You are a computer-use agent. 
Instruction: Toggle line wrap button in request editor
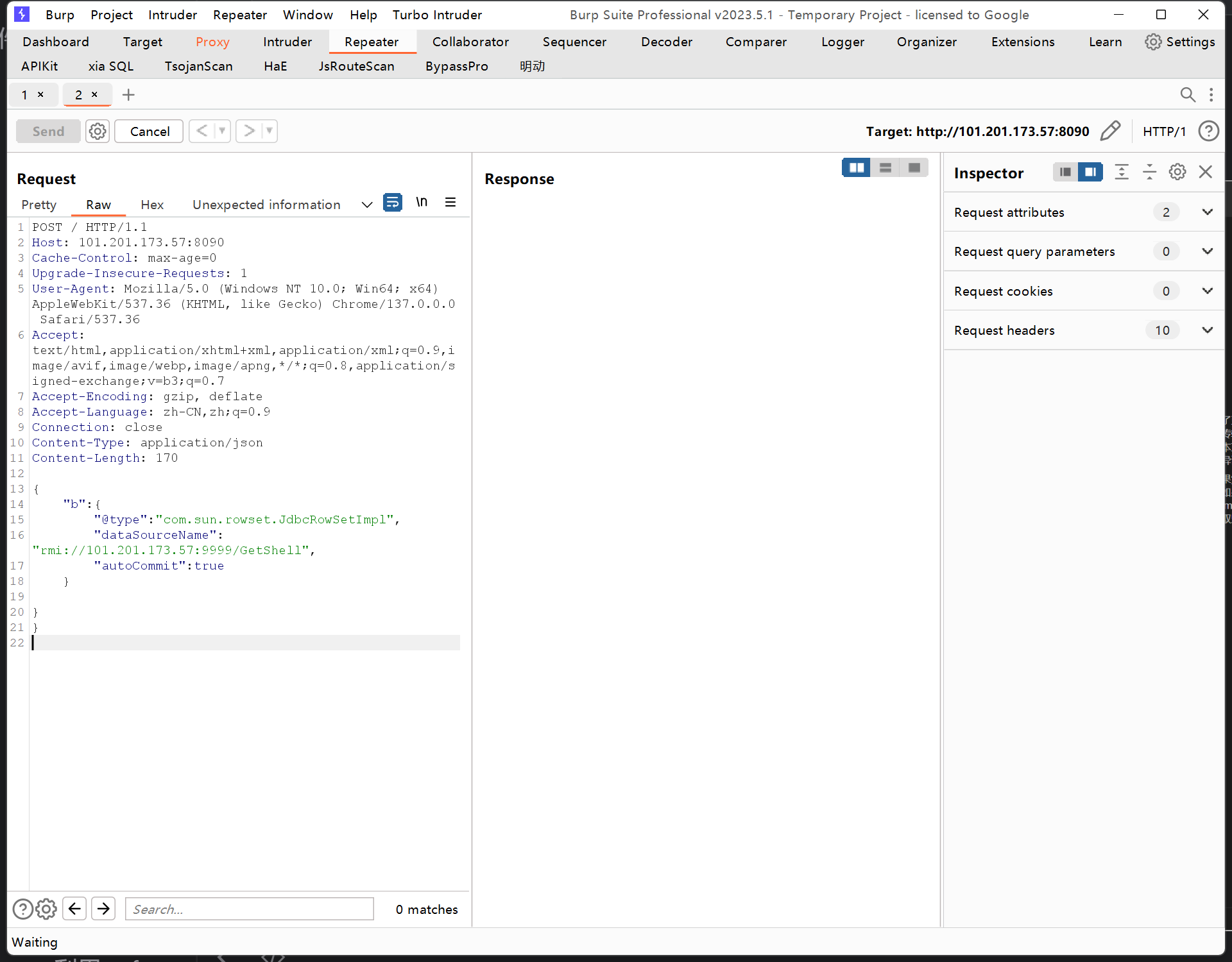tap(392, 203)
